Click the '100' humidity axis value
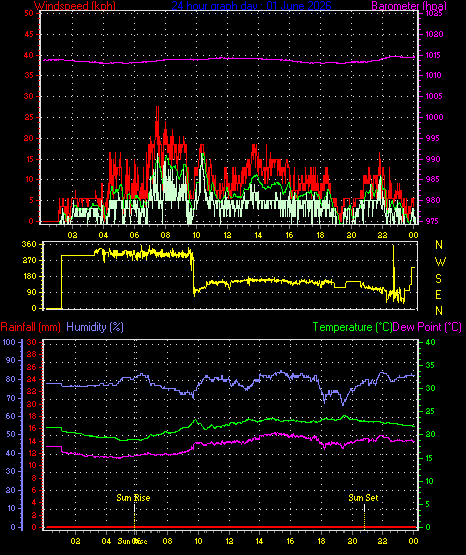 [x=9, y=342]
